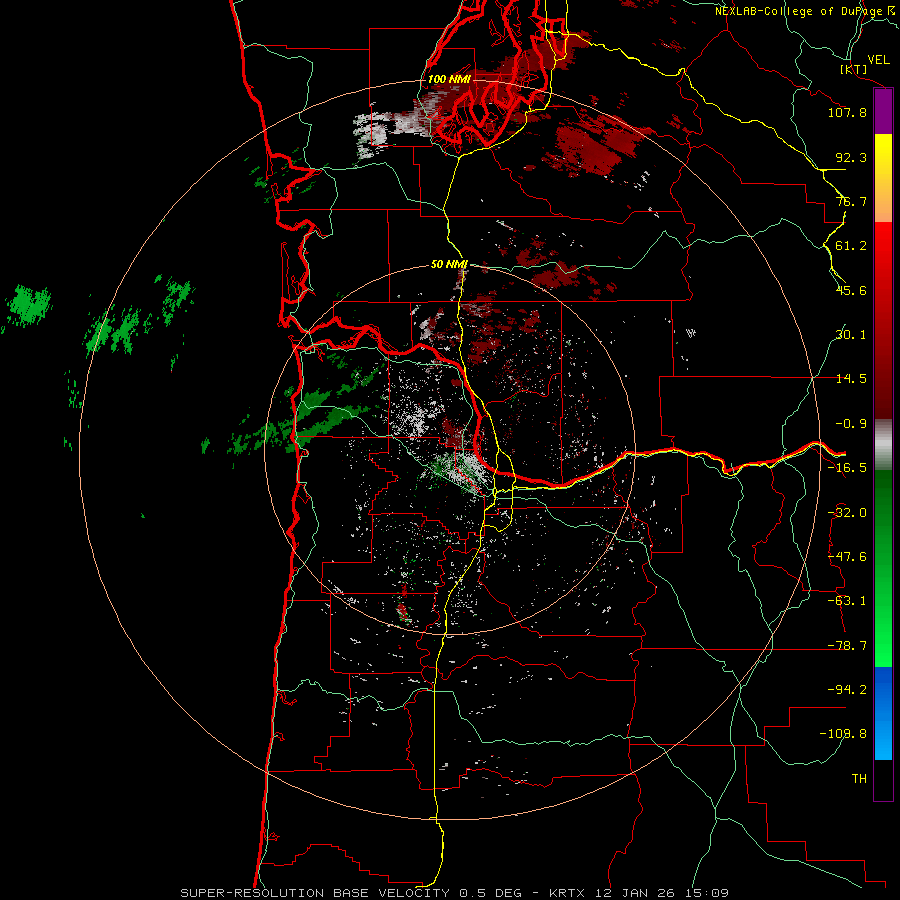The height and width of the screenshot is (900, 900).
Task: Select the -78.7 scale value
Action: click(847, 646)
